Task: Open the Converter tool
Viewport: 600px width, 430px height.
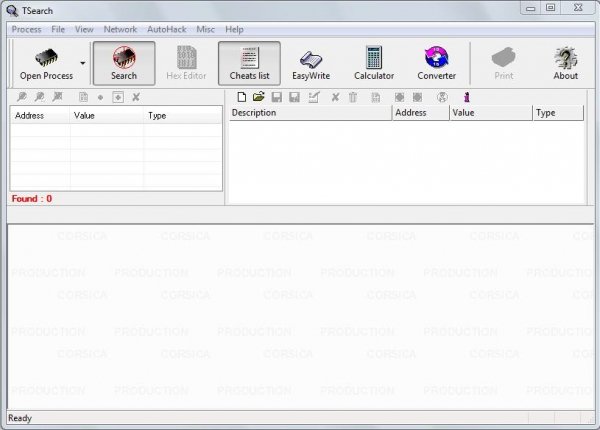Action: (x=436, y=64)
